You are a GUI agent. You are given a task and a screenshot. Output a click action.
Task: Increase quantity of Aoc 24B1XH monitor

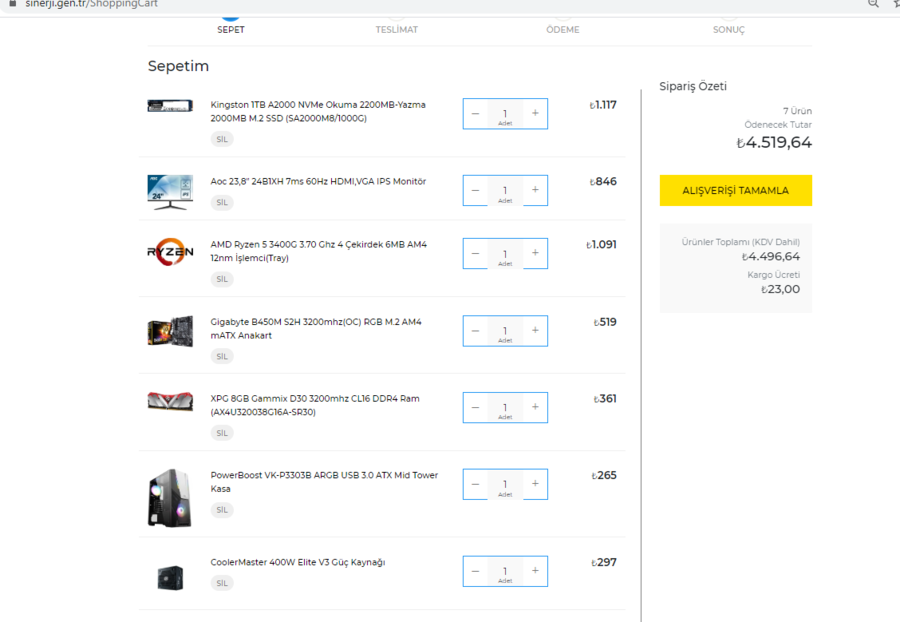(535, 190)
